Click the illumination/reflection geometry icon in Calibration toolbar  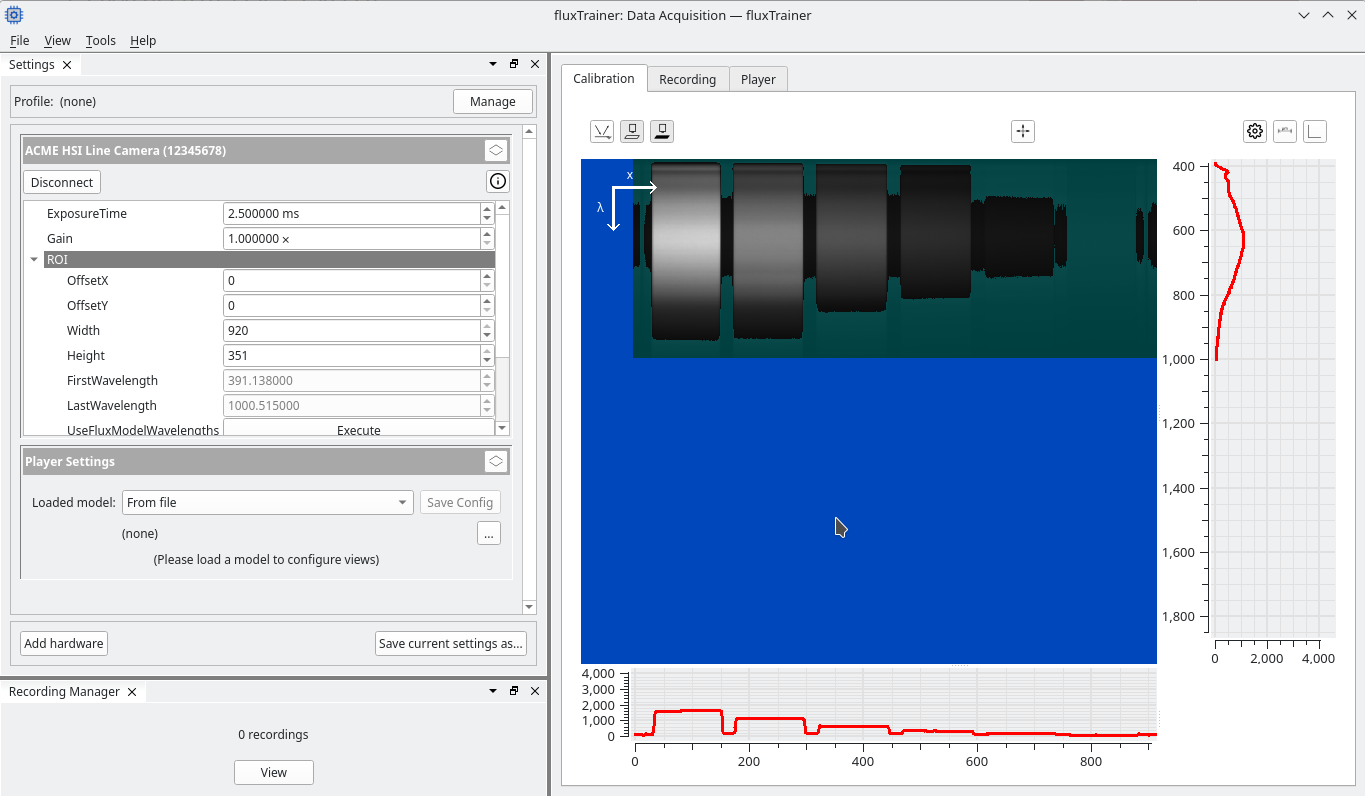(602, 131)
